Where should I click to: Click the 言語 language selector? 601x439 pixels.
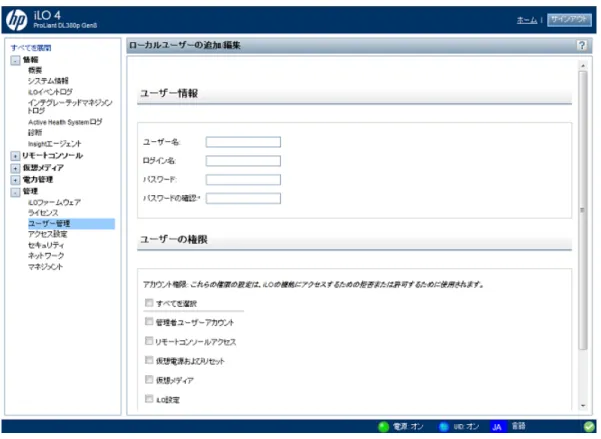pos(519,426)
